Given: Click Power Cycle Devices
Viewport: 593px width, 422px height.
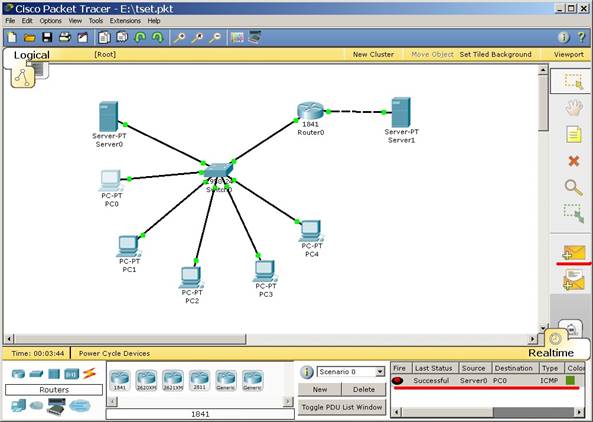Looking at the screenshot, I should [114, 354].
